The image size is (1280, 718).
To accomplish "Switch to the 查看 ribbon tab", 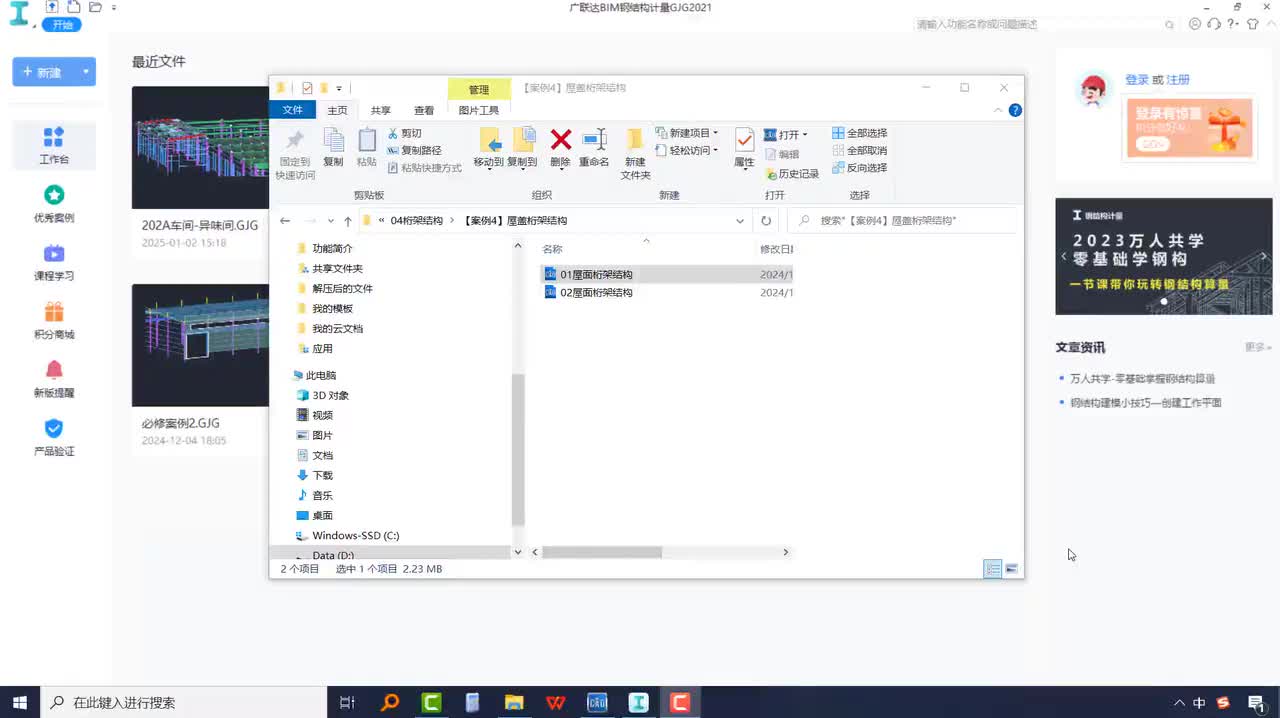I will point(424,110).
